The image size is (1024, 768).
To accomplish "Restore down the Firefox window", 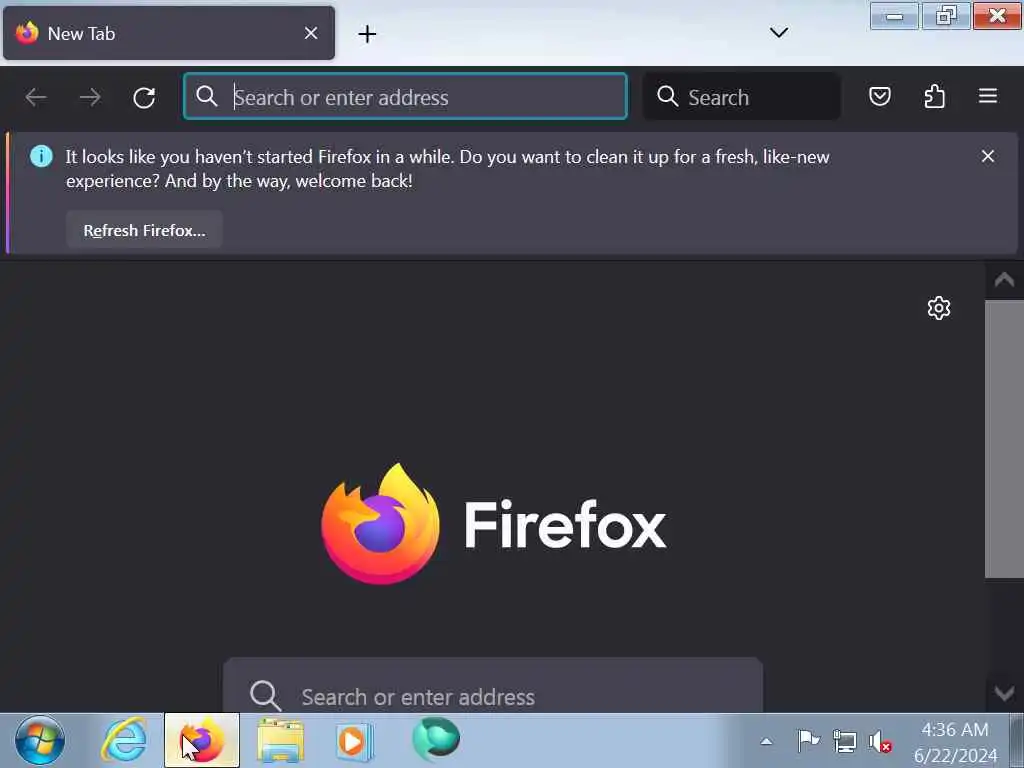I will (x=946, y=16).
